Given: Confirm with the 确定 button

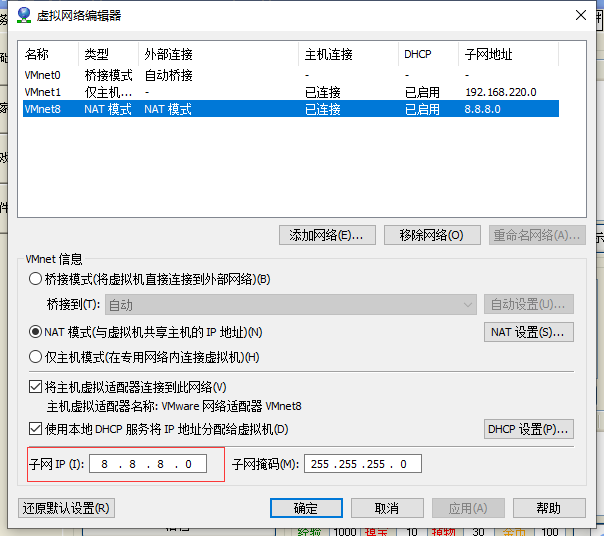Looking at the screenshot, I should pos(306,508).
